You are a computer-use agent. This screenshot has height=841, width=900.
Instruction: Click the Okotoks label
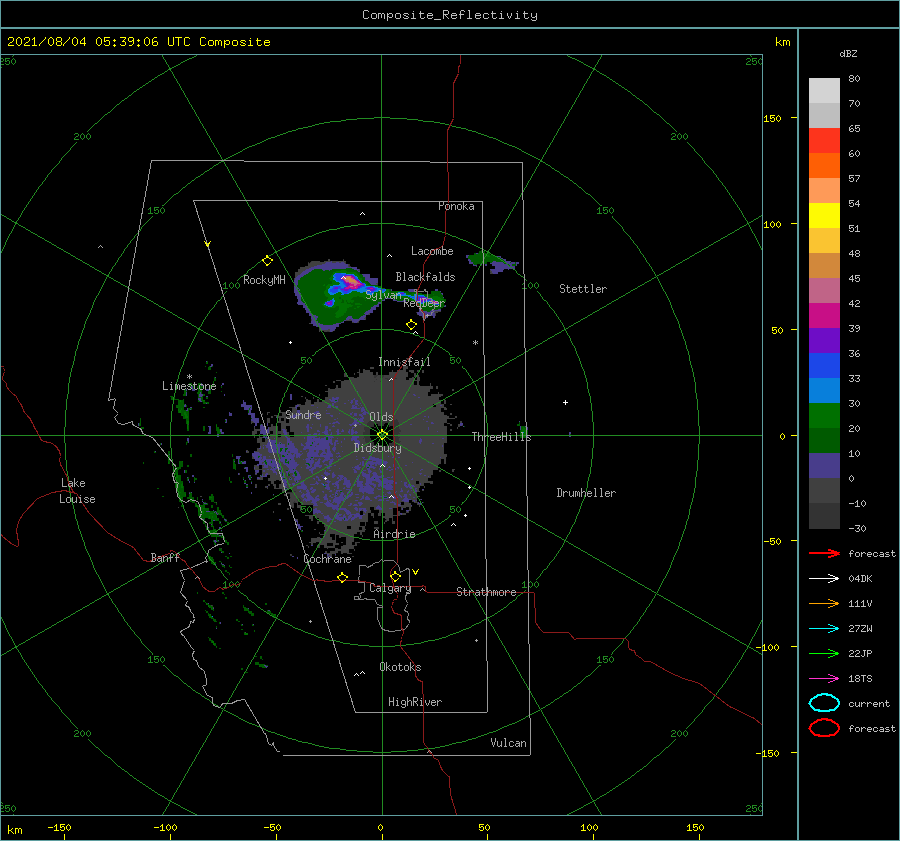[400, 667]
